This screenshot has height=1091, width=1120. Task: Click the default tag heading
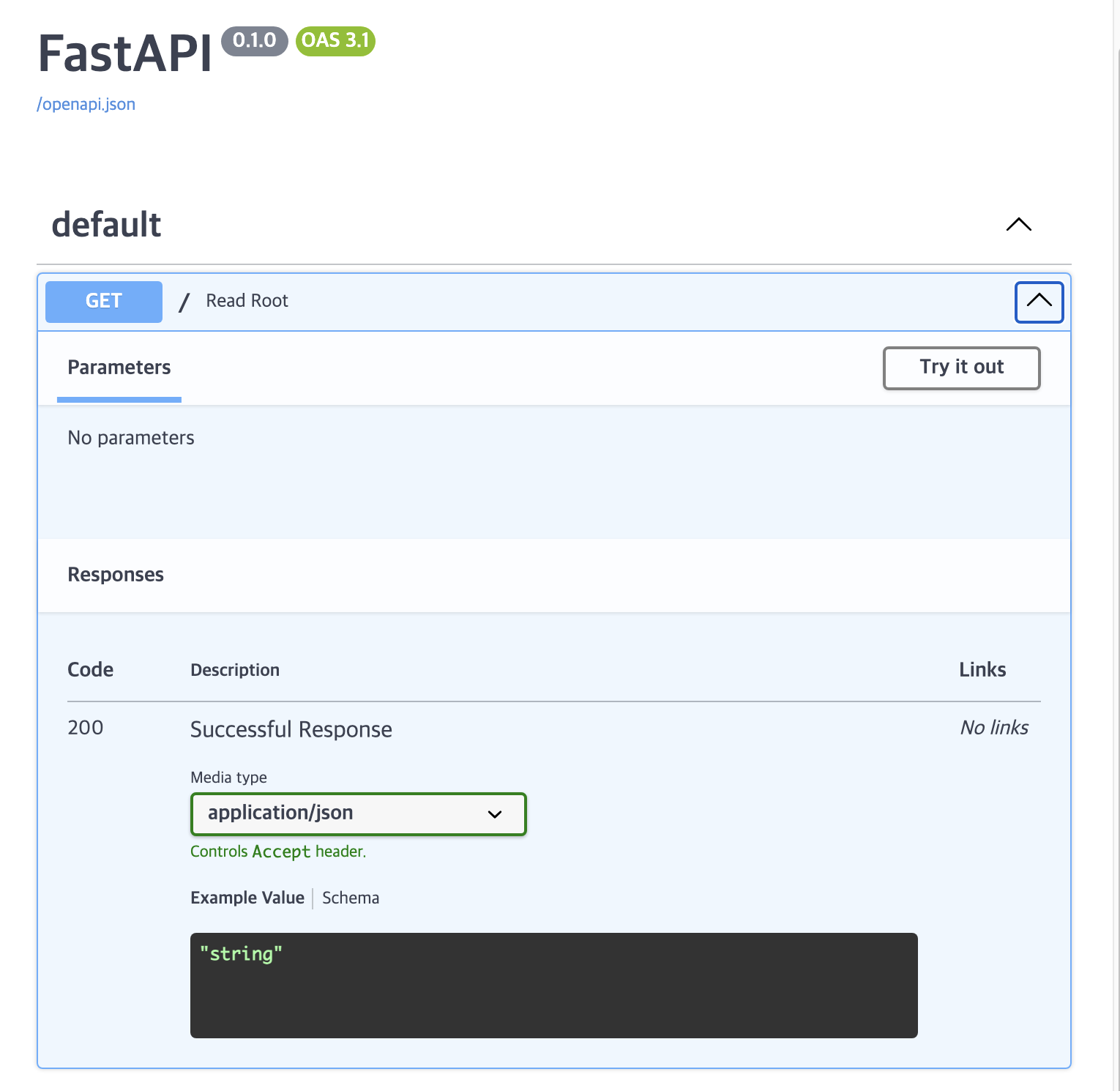tap(107, 224)
